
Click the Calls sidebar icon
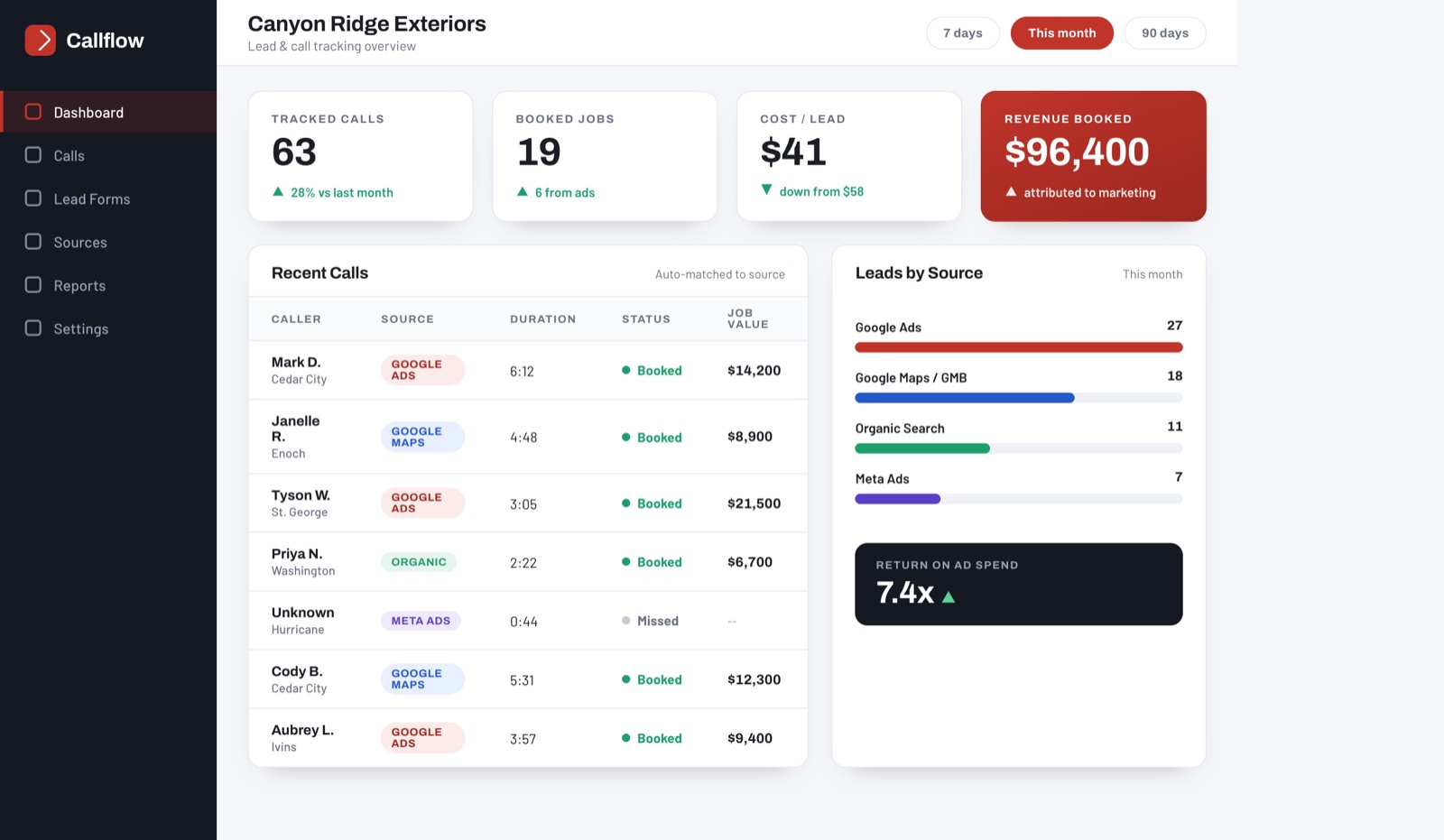pos(33,155)
